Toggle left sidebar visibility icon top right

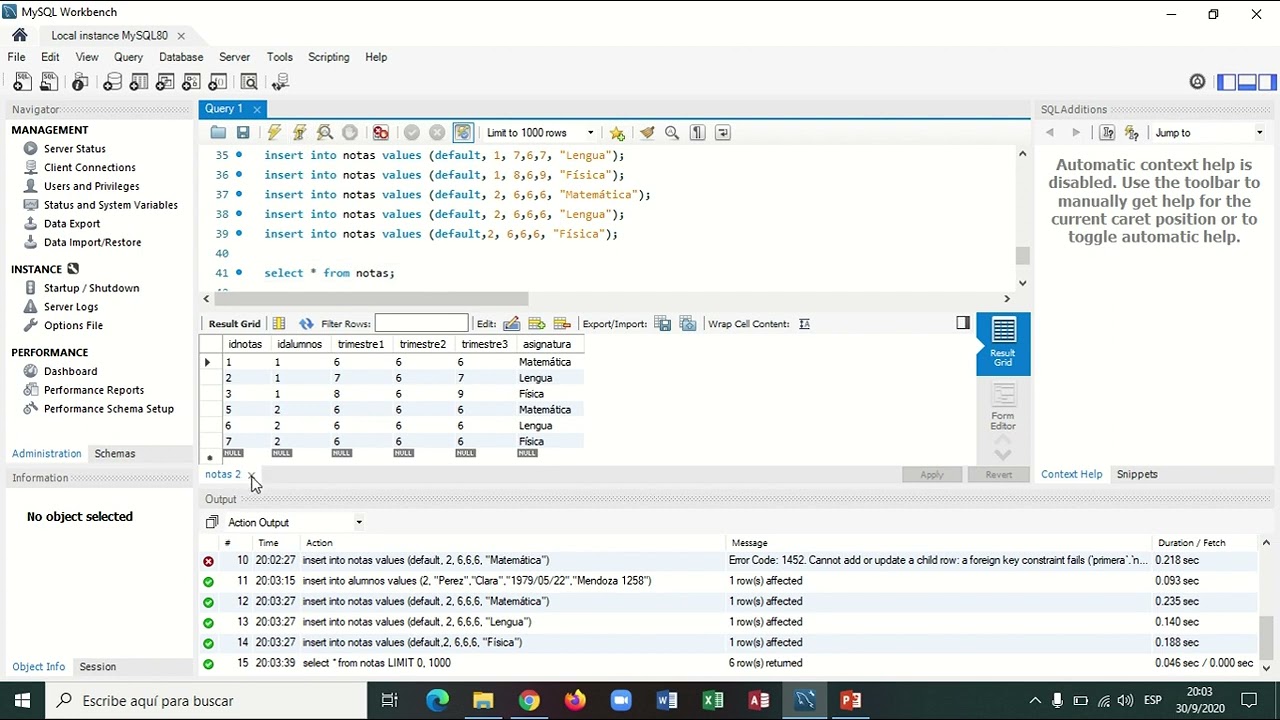(1227, 82)
